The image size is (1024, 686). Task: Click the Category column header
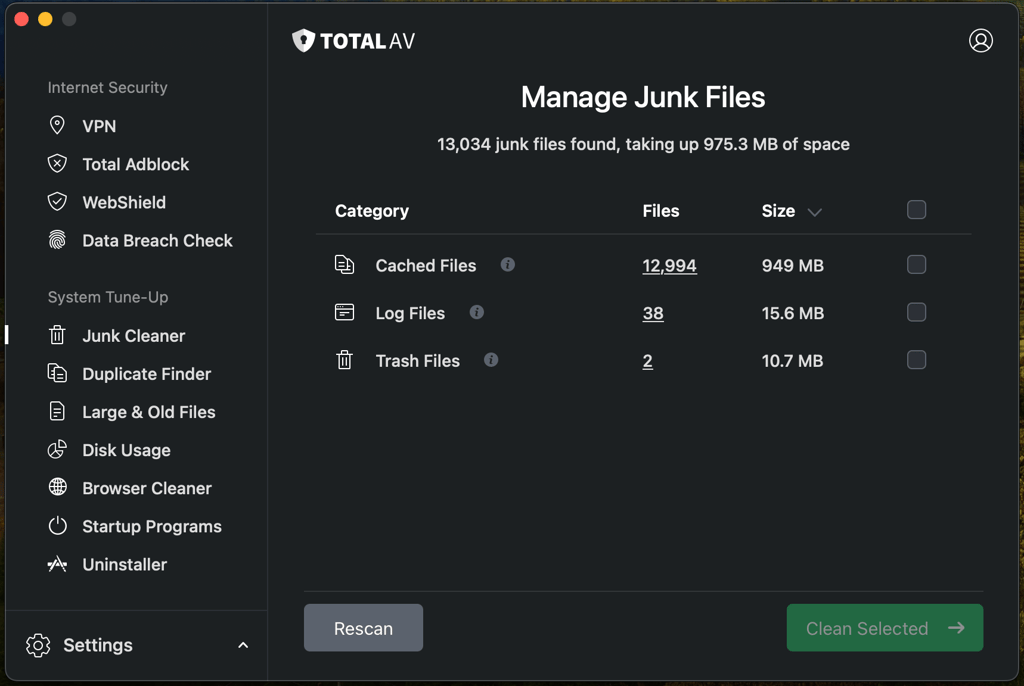[372, 210]
